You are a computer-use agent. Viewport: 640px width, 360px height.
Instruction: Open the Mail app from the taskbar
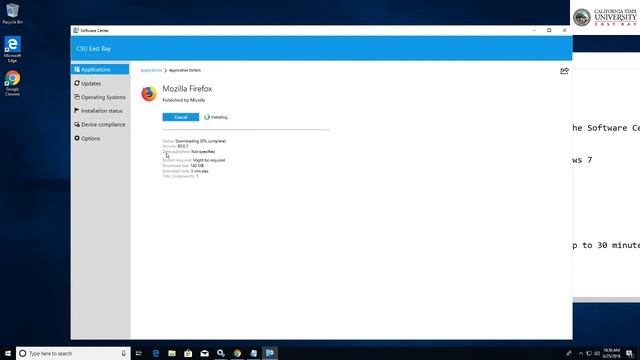pyautogui.click(x=204, y=353)
